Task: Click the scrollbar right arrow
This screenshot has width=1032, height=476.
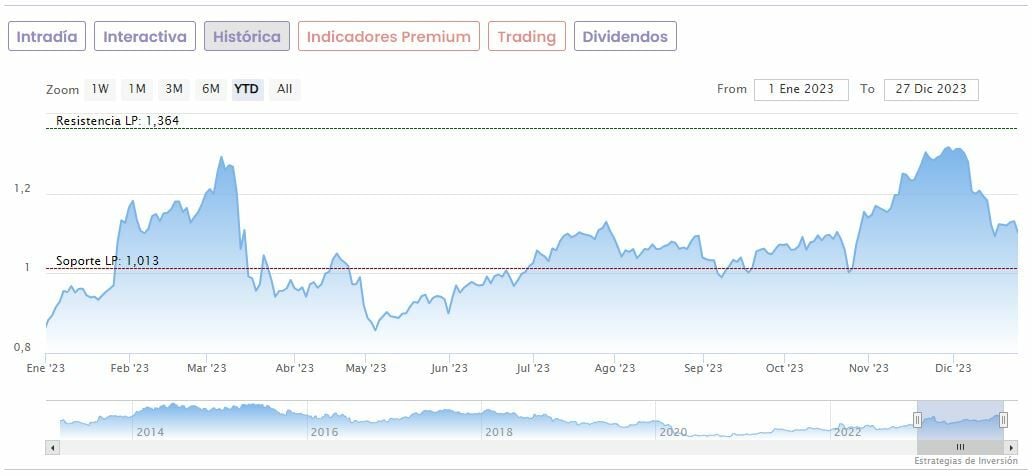Action: click(x=1011, y=447)
